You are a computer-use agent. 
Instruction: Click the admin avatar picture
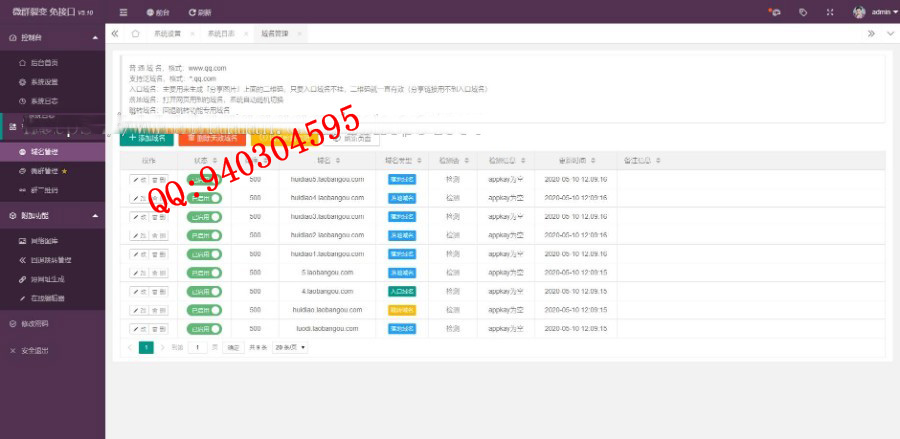tap(859, 12)
